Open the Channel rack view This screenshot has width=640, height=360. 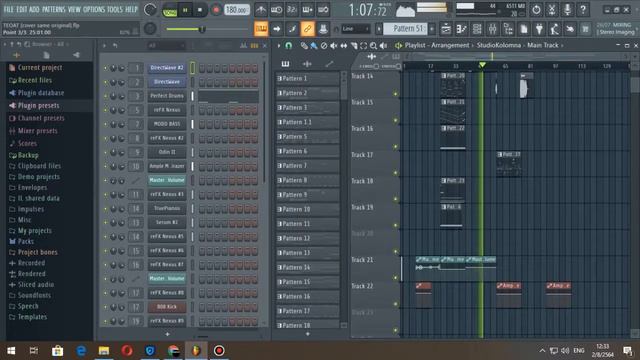477,29
